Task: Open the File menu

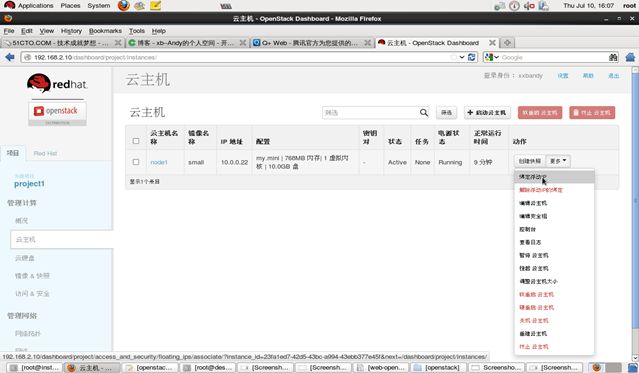Action: pos(9,31)
